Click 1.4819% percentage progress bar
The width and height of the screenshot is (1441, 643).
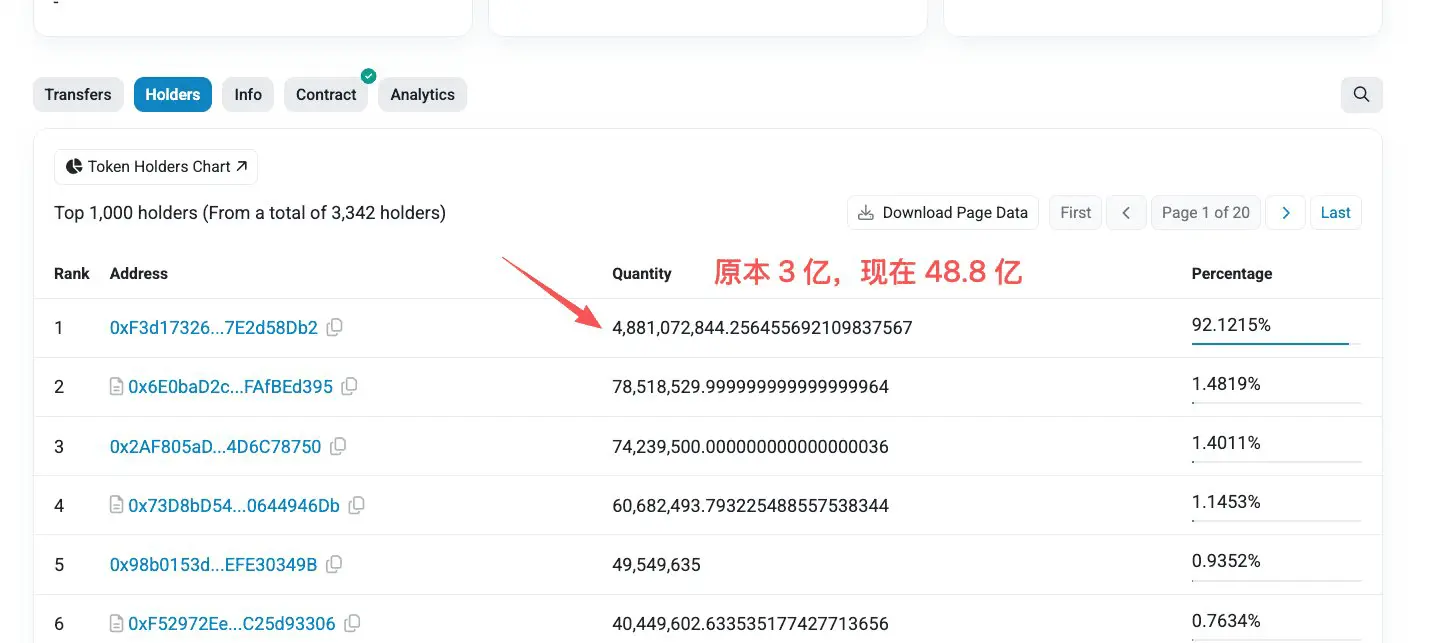point(1276,402)
